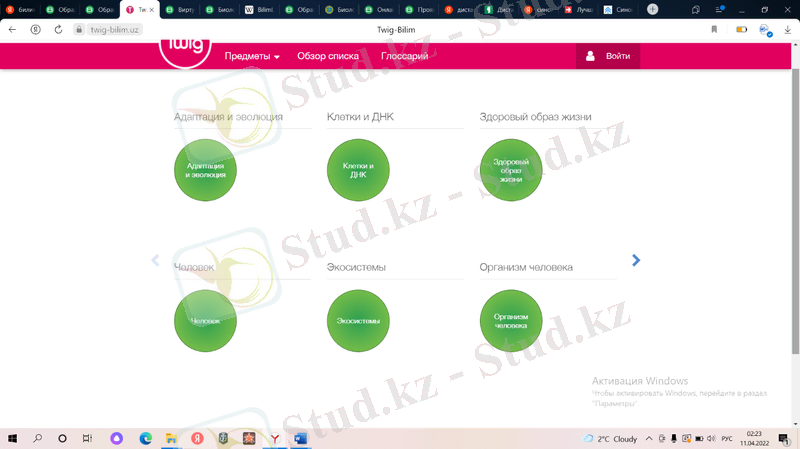Close the active Twig tab

152,10
